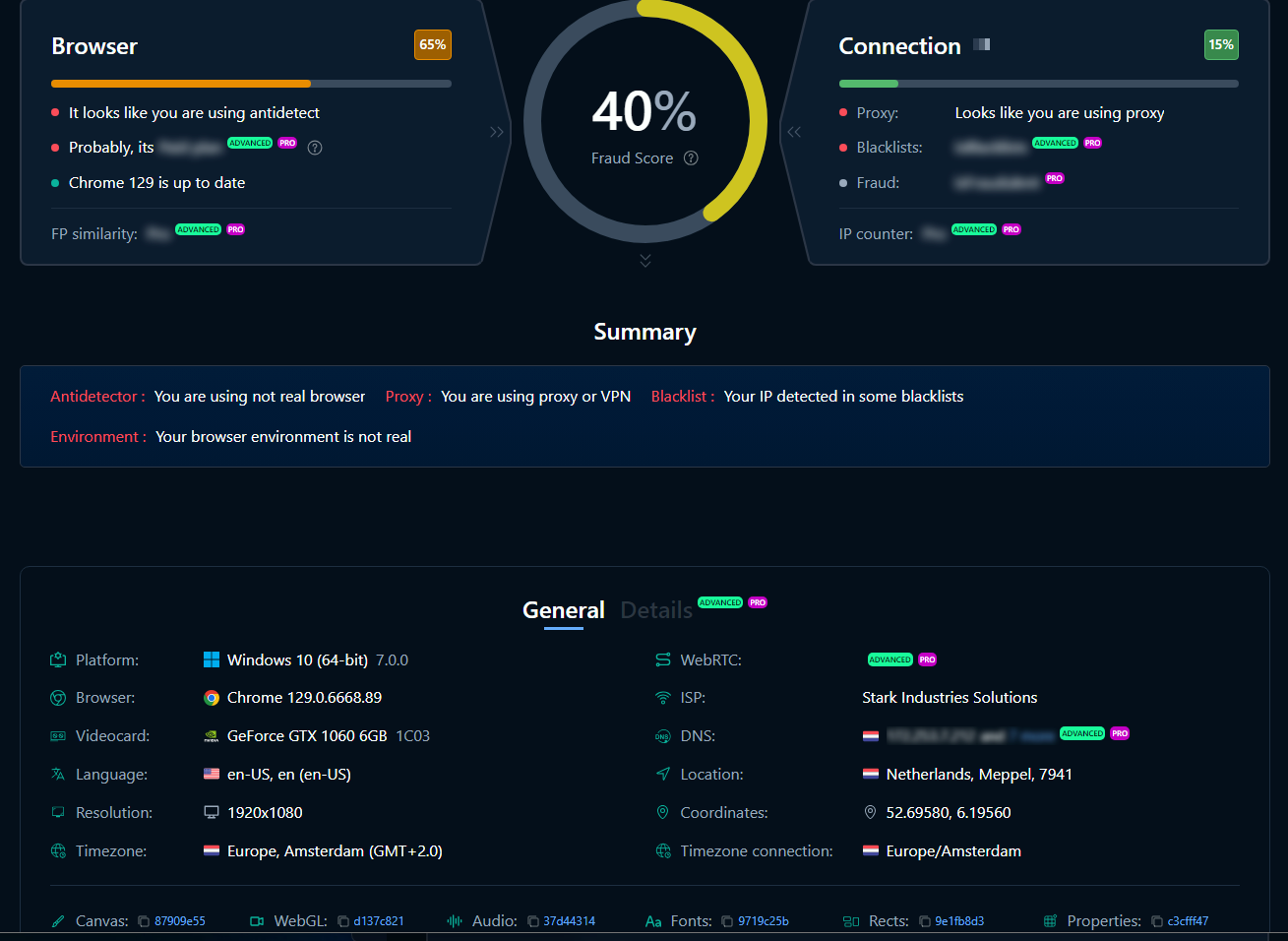The image size is (1288, 941).
Task: Click the Resolution row label icon
Action: point(58,813)
